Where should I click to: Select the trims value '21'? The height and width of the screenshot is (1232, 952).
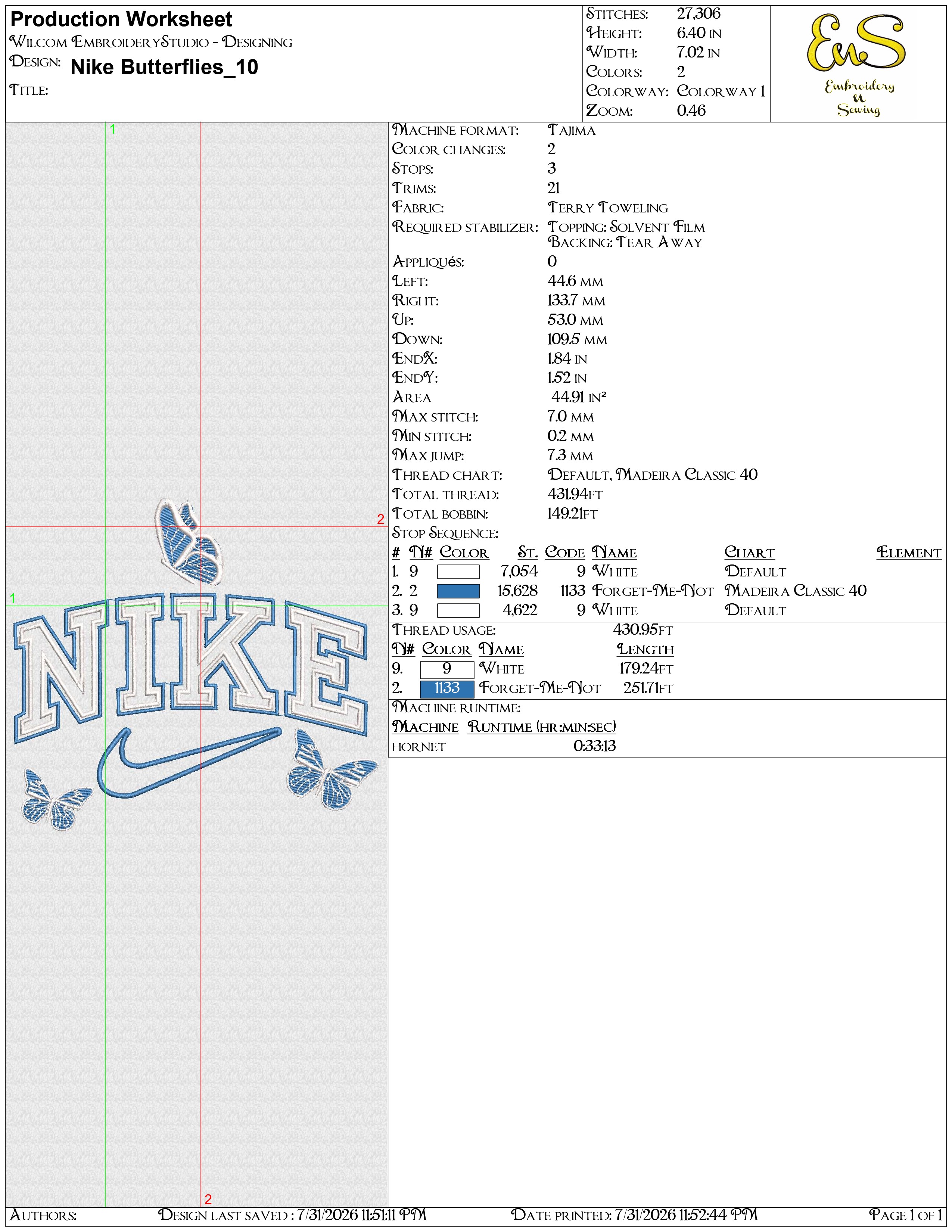(554, 188)
